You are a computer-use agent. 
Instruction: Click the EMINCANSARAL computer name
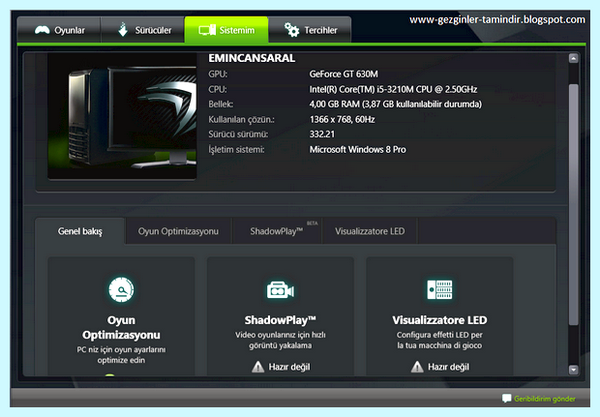click(251, 58)
